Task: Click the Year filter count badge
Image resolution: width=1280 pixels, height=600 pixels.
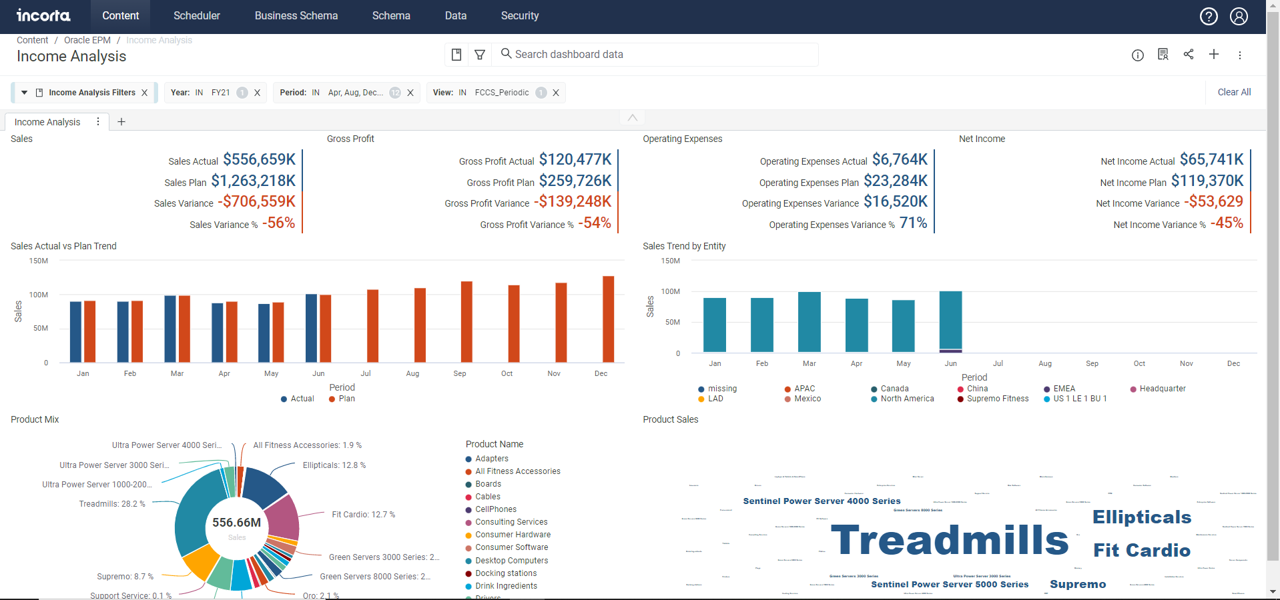Action: 242,93
